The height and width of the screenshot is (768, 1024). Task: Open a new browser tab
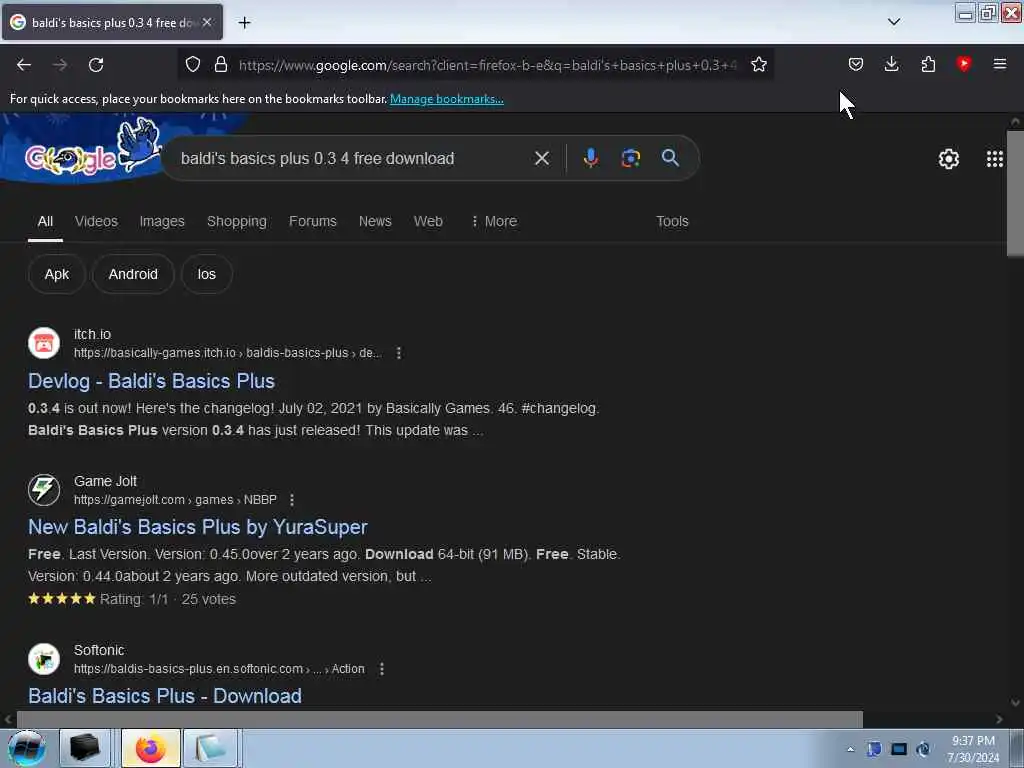pos(244,23)
